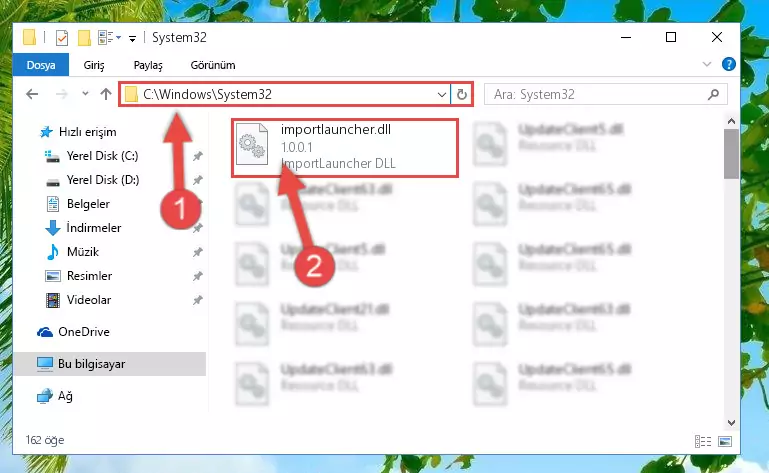769x473 pixels.
Task: Open Customize Quick Access Toolbar dropdown
Action: coord(132,39)
